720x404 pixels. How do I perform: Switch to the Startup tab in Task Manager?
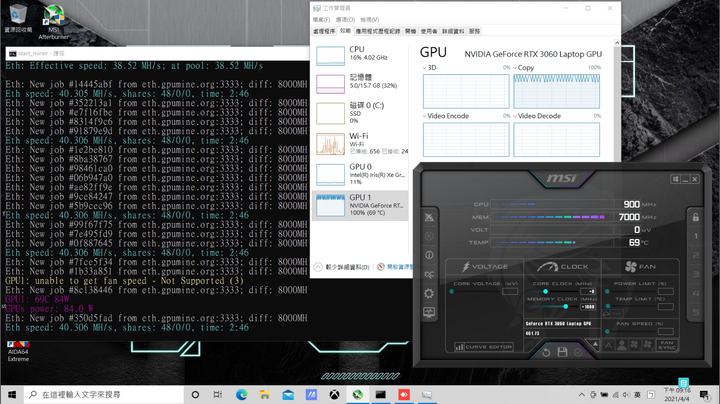pyautogui.click(x=411, y=31)
